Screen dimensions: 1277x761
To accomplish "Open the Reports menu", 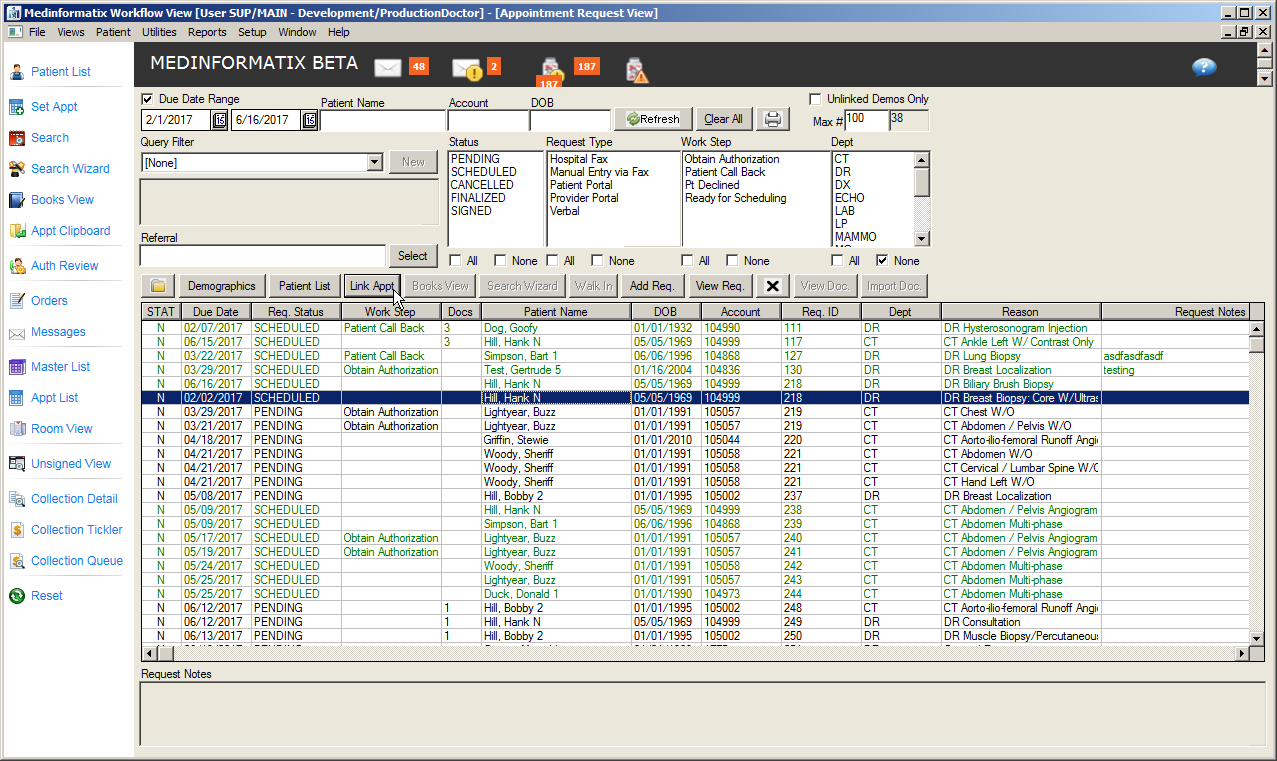I will 207,32.
